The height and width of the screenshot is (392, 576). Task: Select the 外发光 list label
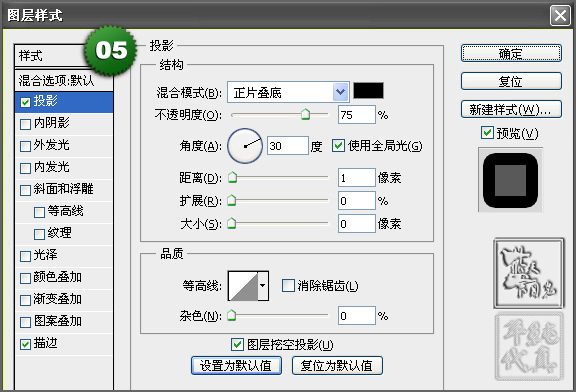(x=52, y=145)
